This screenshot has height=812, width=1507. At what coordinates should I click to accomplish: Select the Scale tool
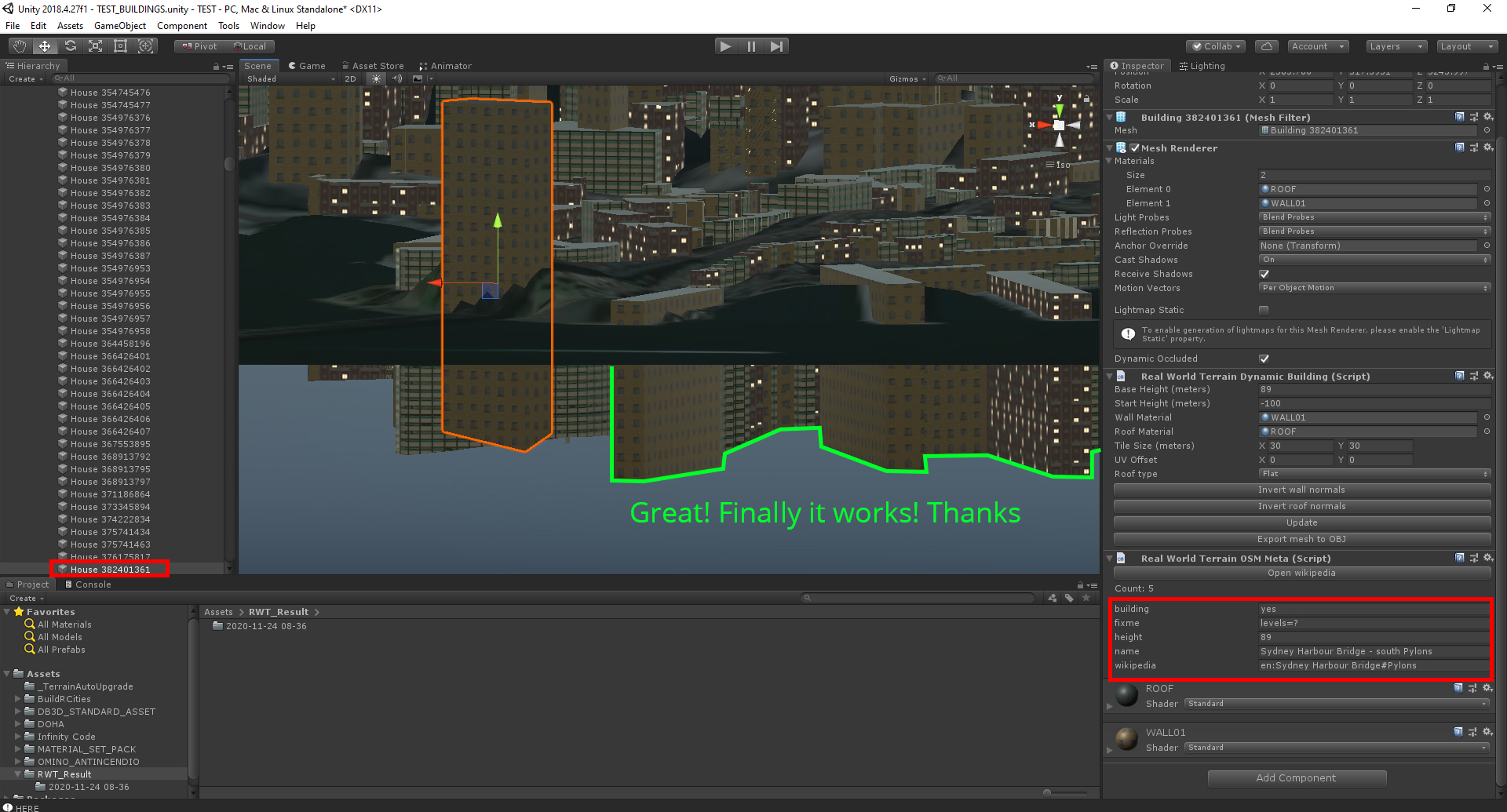[x=95, y=46]
